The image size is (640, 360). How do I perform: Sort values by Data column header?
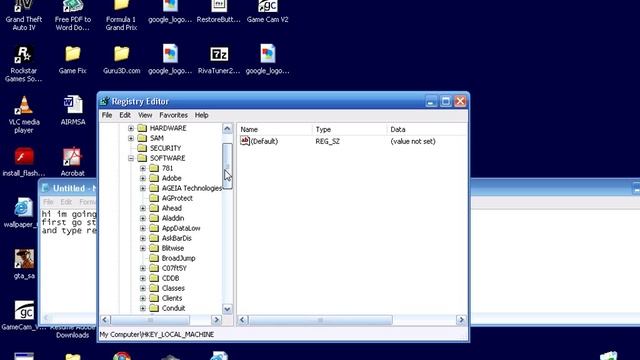(427, 129)
